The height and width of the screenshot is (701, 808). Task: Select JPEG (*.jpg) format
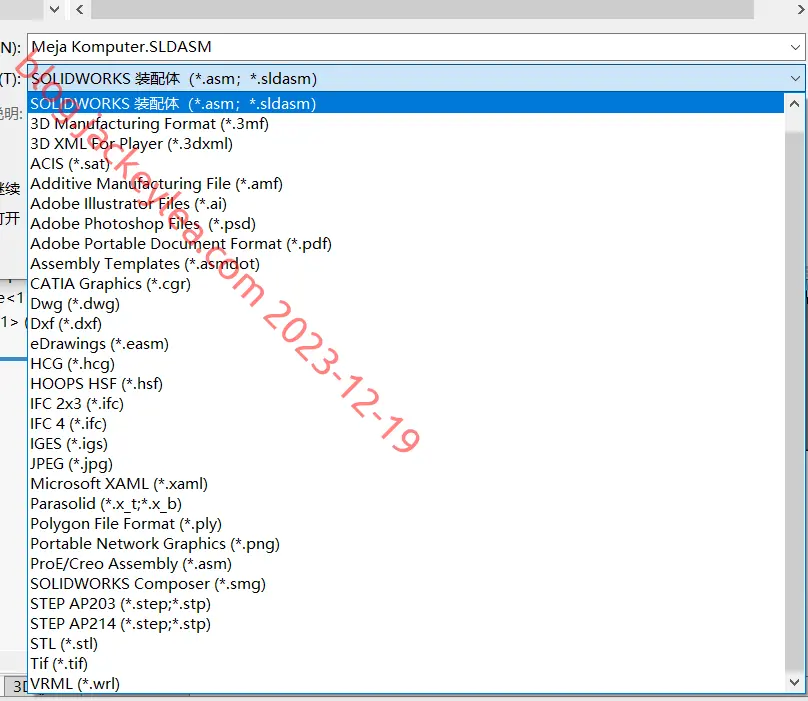click(x=406, y=464)
